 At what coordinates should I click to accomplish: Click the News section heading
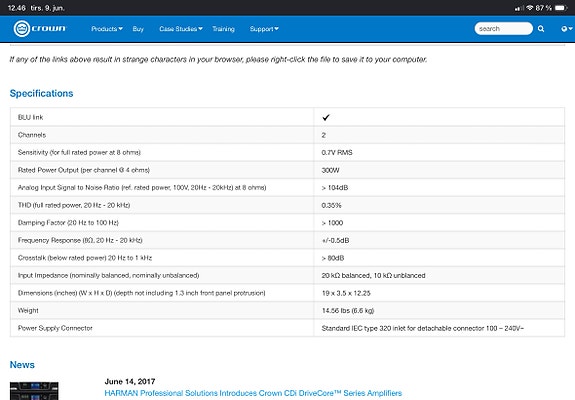pyautogui.click(x=22, y=365)
